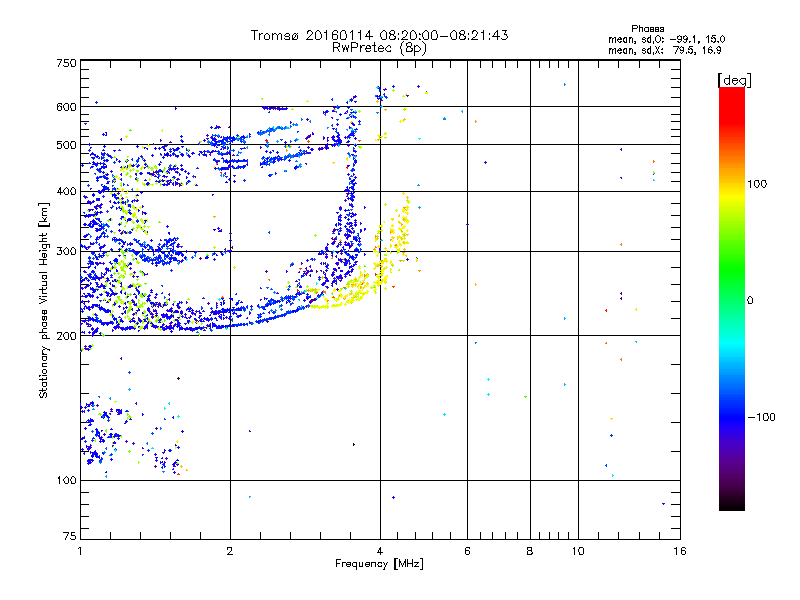Click the x-axis '10' tick label
Image resolution: width=800 pixels, height=600 pixels.
(578, 551)
